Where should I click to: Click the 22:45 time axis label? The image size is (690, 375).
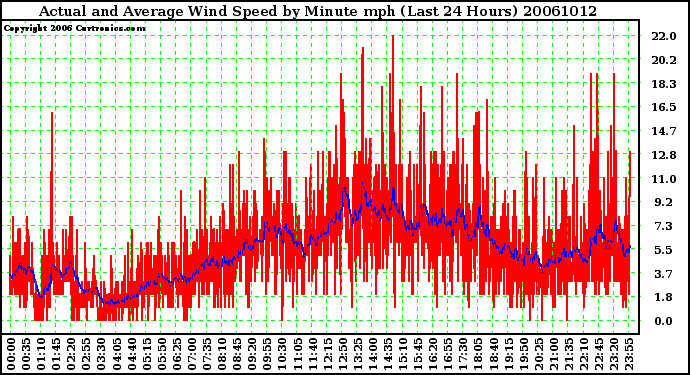click(598, 354)
